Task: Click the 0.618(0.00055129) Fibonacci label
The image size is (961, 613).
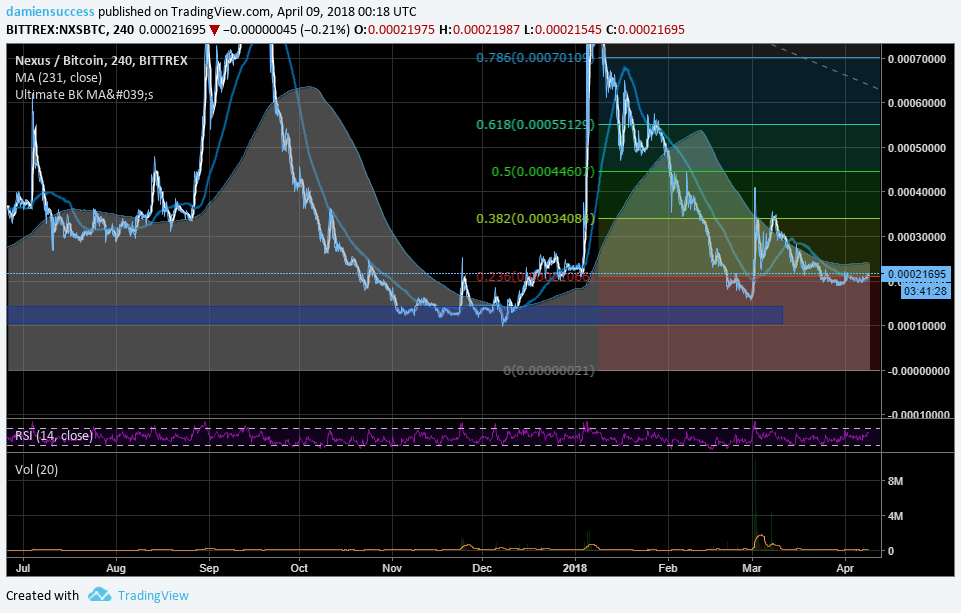Action: (x=535, y=124)
